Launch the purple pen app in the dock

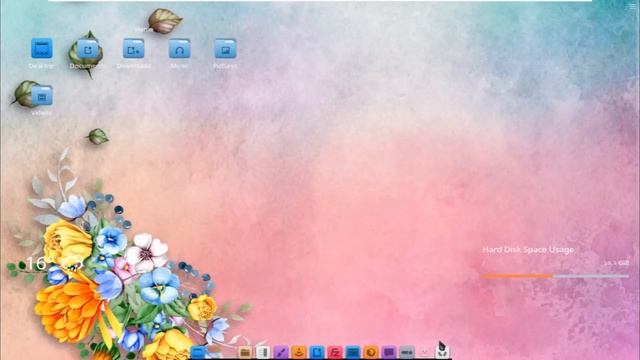coord(281,352)
